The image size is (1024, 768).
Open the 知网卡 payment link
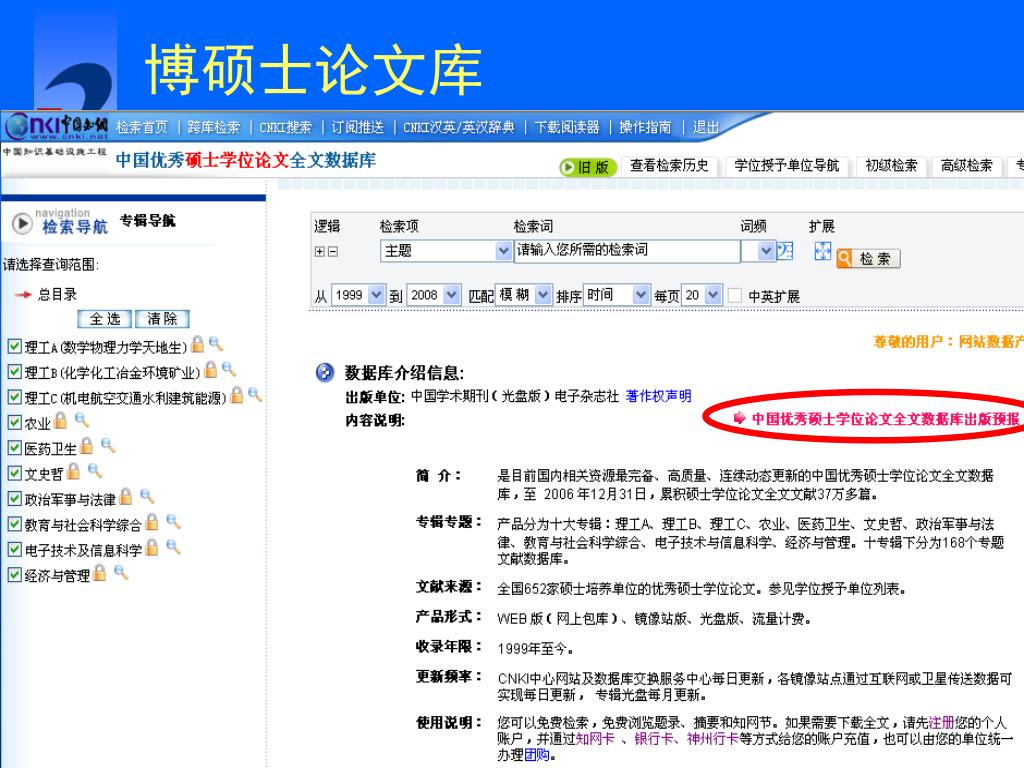pos(595,739)
